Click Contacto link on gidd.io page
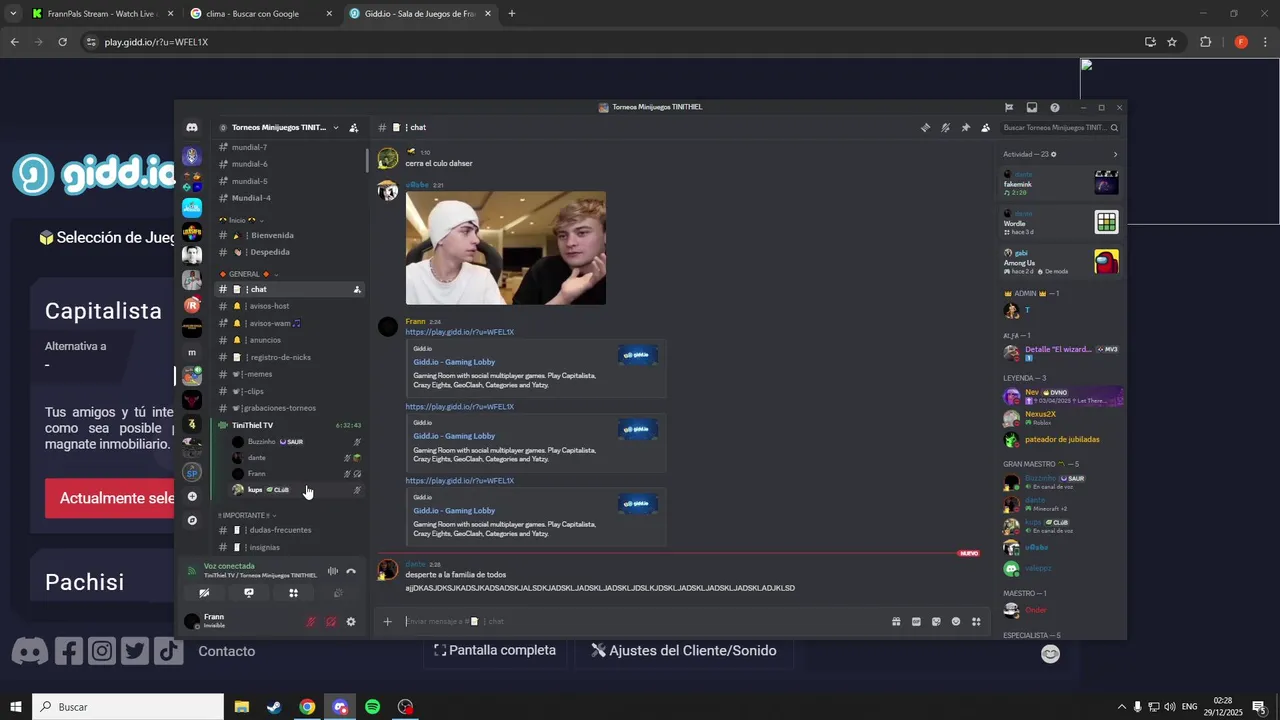 [x=227, y=651]
